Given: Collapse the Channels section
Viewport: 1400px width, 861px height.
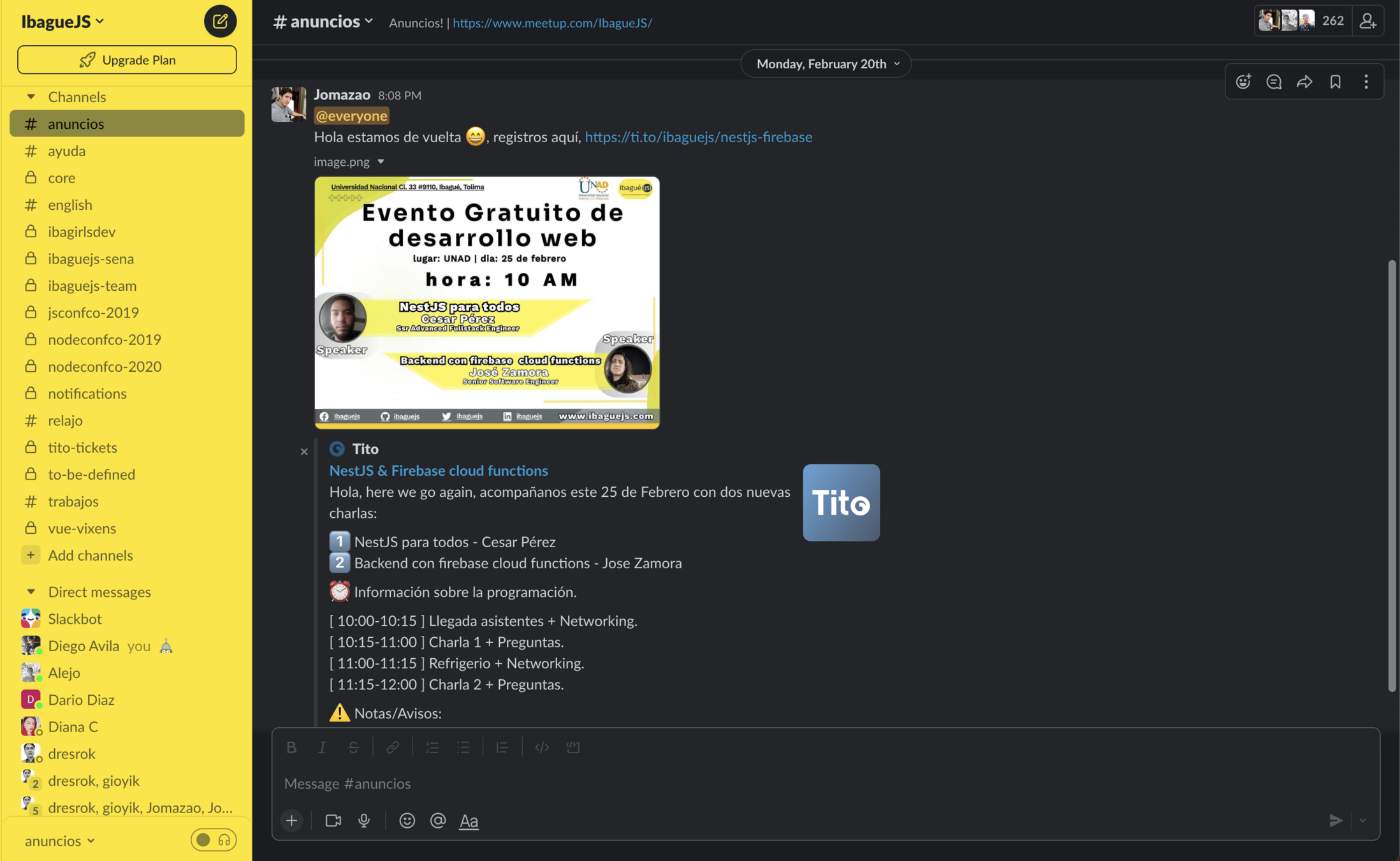Looking at the screenshot, I should pos(31,96).
